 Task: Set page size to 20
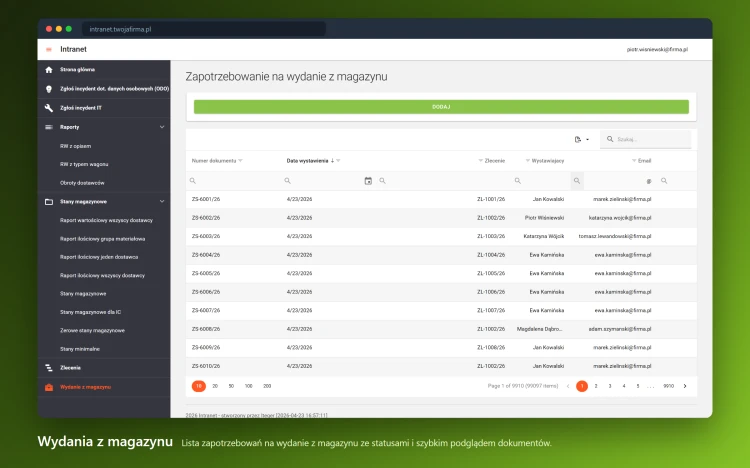click(x=215, y=386)
